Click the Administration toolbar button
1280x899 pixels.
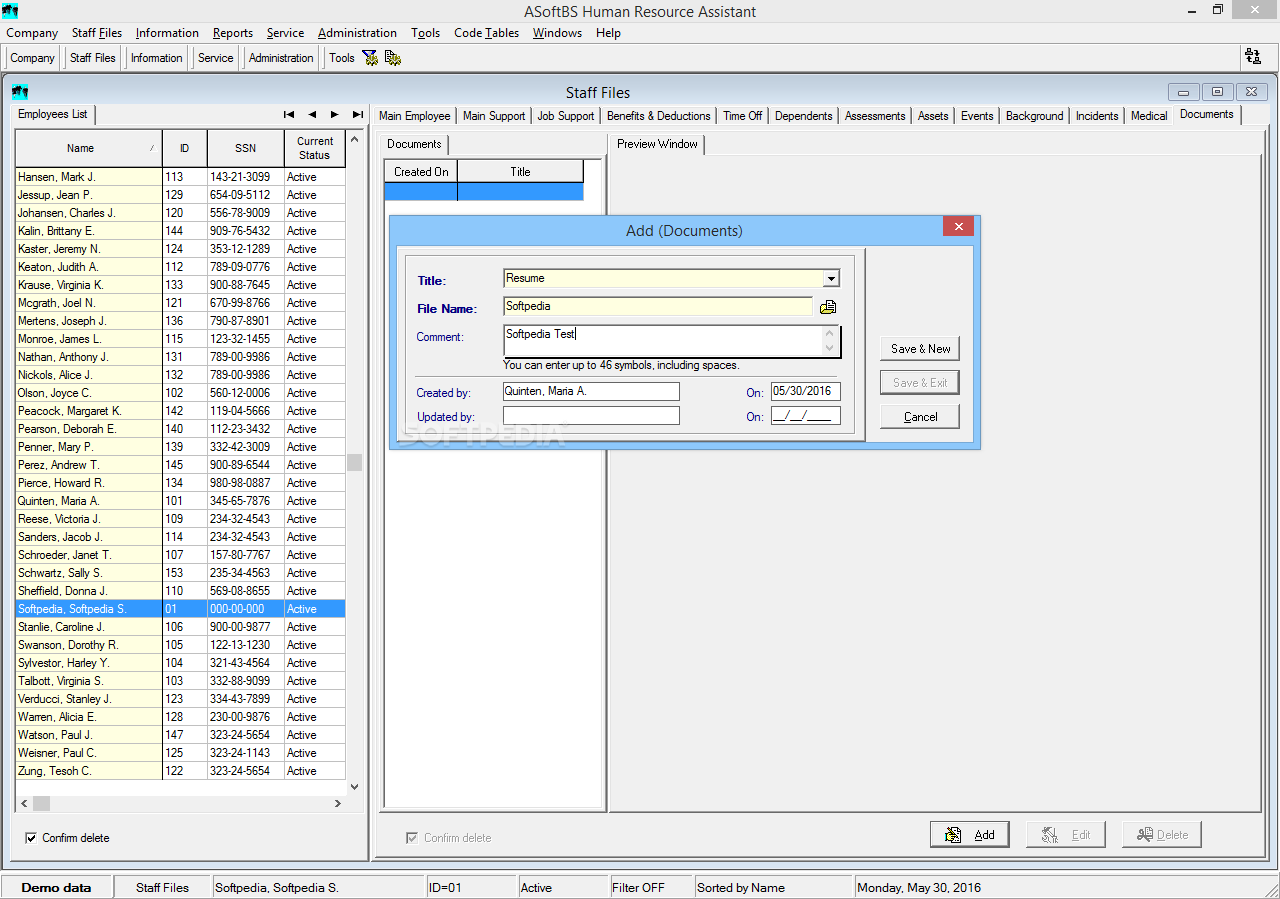pos(281,58)
